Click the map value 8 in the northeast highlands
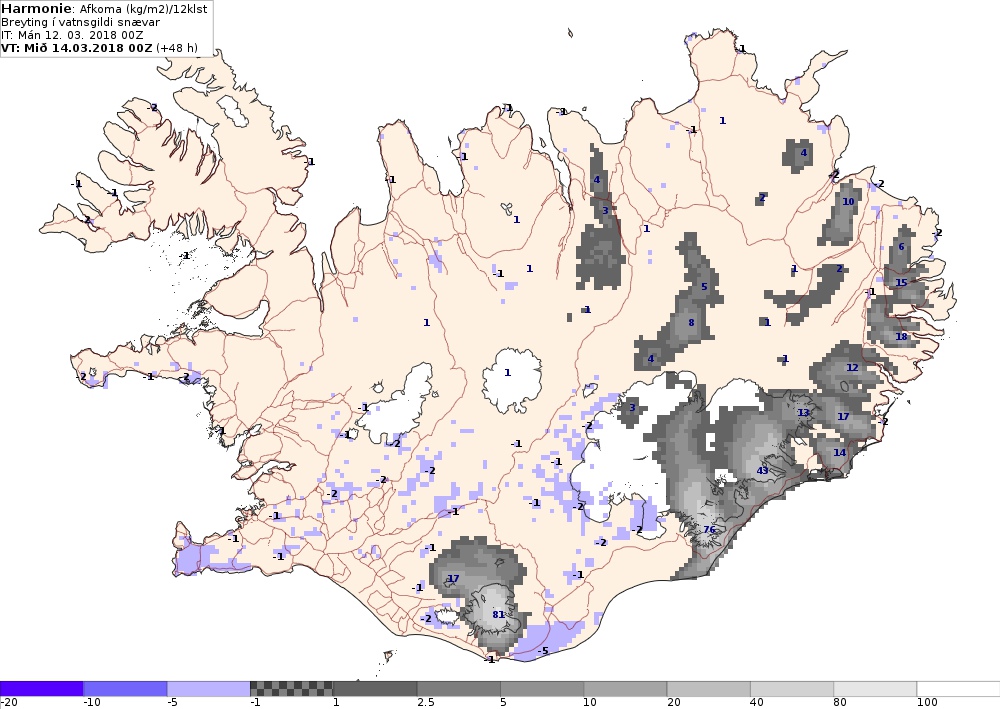 [691, 323]
